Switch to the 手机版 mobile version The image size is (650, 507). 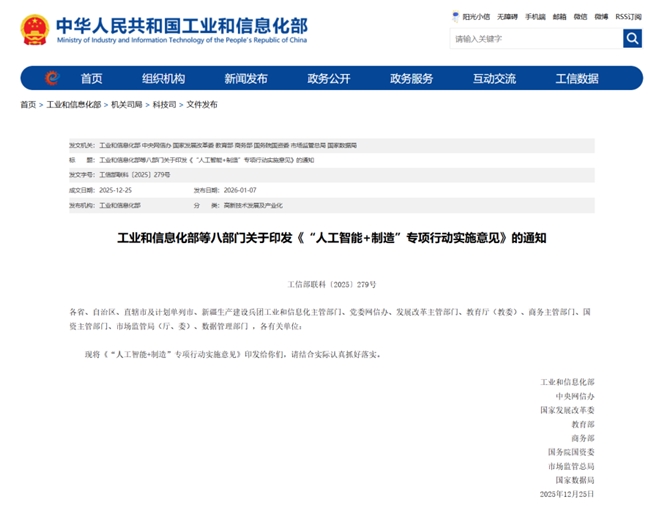pos(535,17)
